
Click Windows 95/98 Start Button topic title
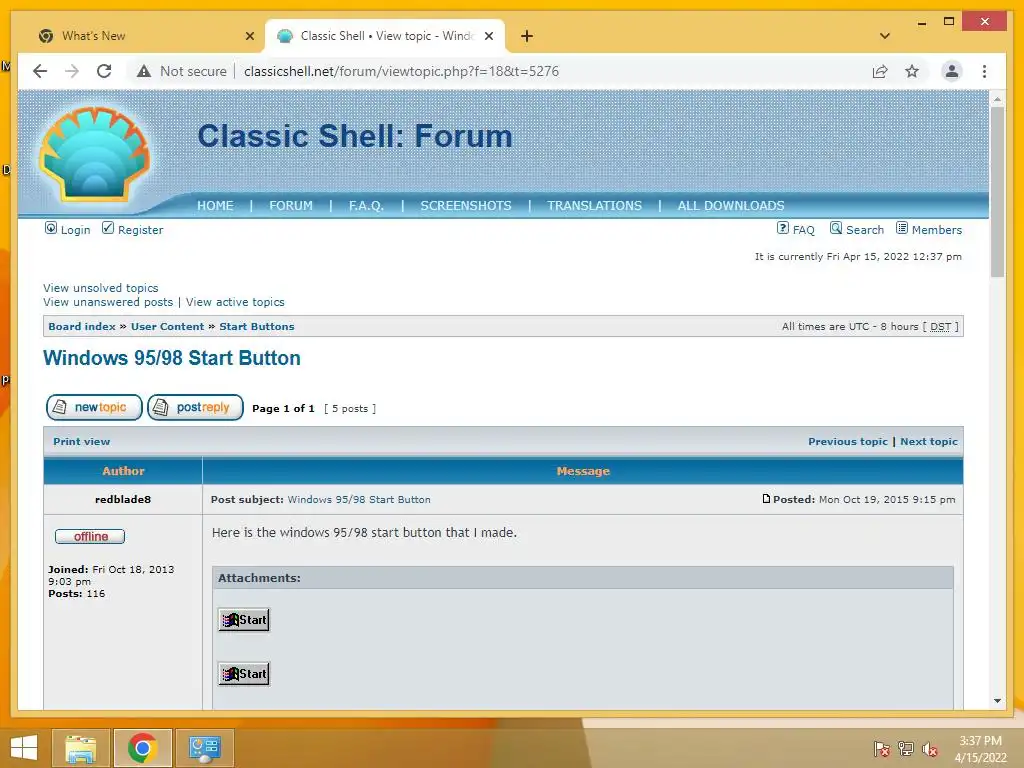pyautogui.click(x=172, y=358)
